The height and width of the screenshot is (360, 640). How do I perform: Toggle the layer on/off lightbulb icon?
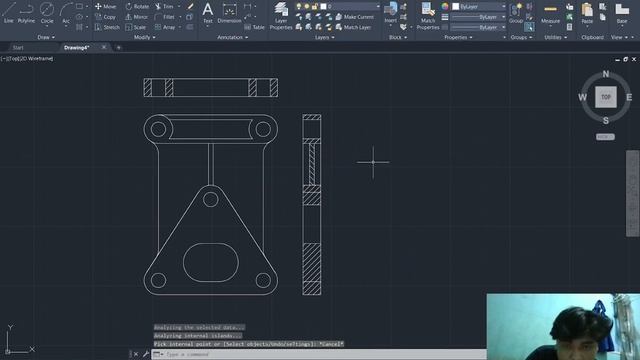point(299,7)
